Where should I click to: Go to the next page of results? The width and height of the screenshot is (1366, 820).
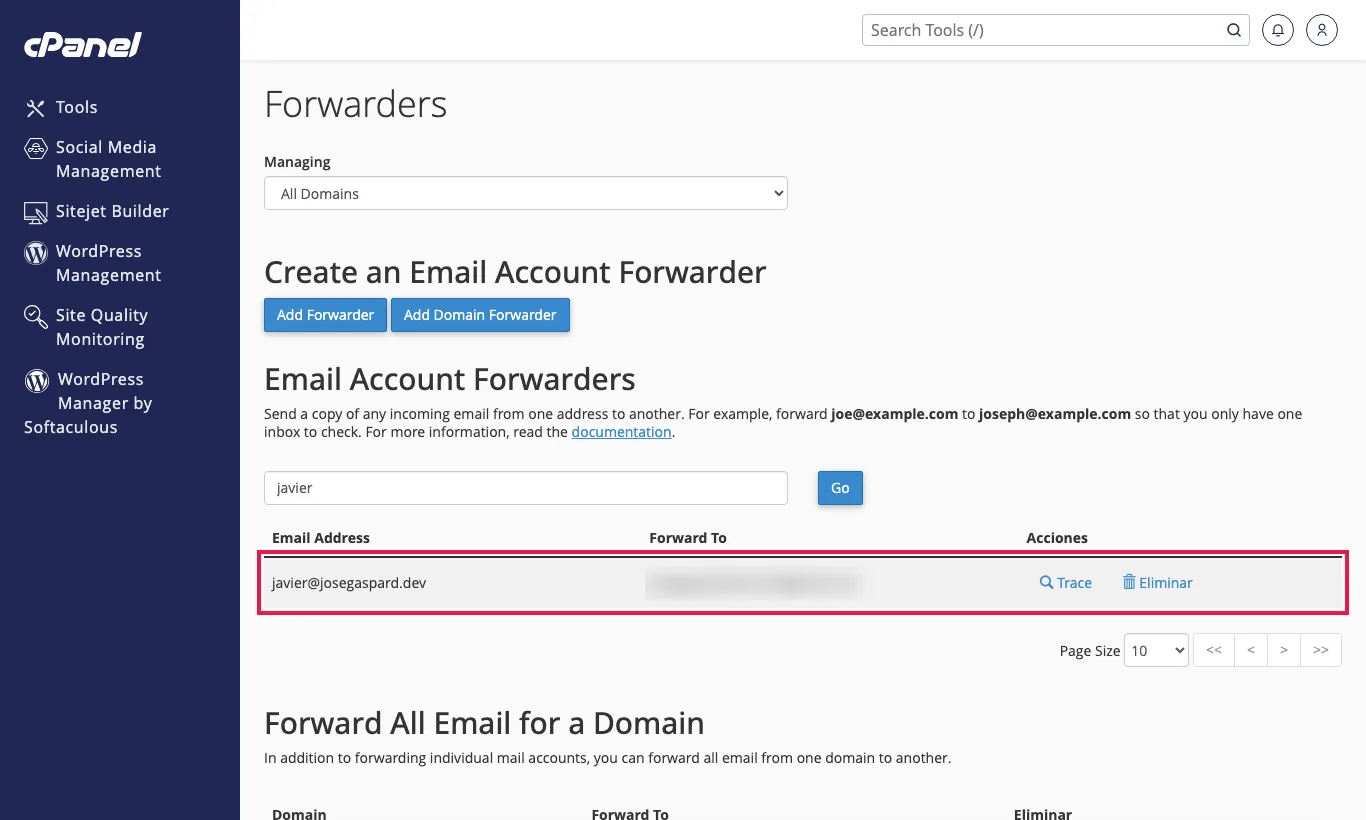pos(1283,650)
